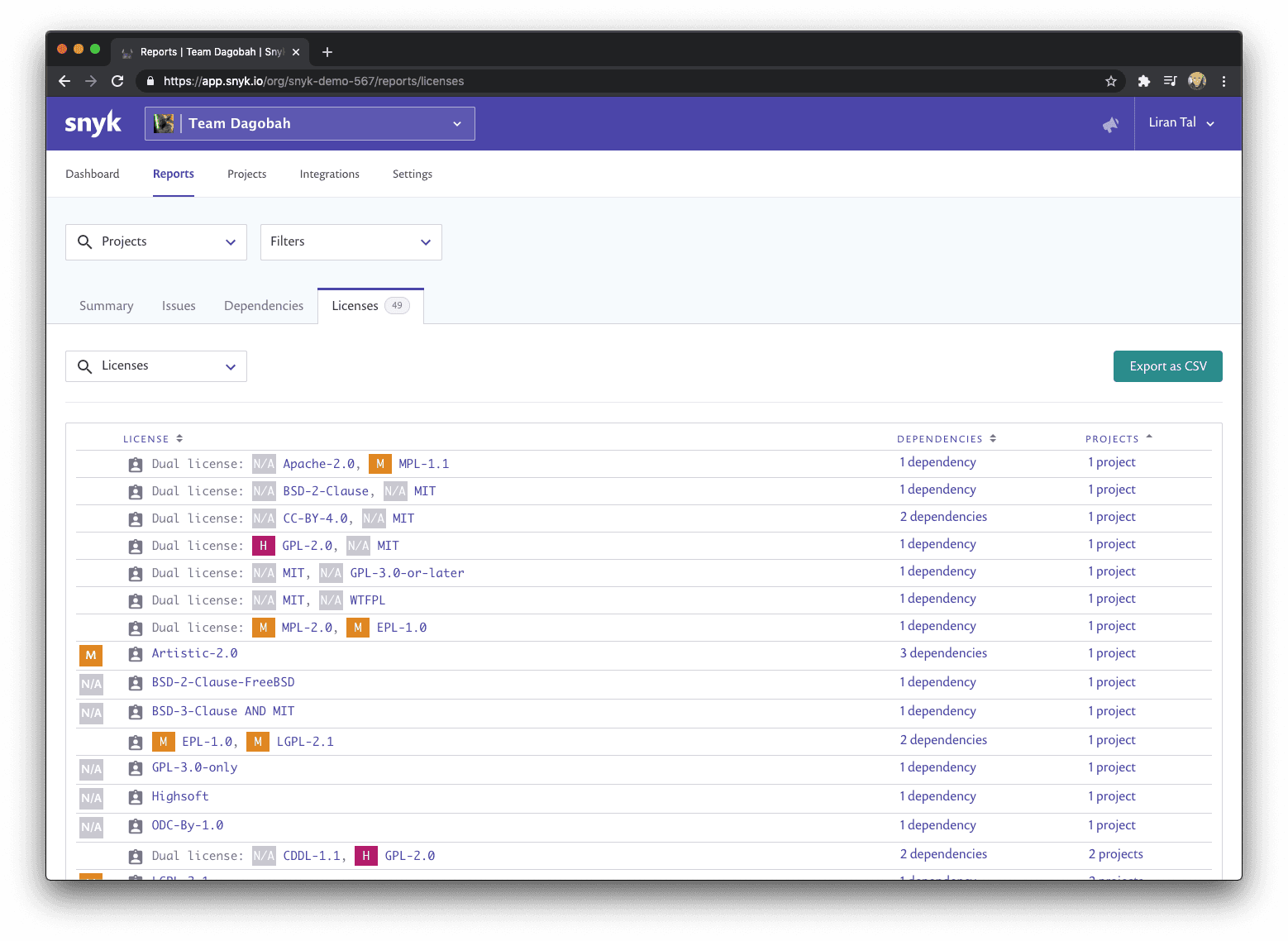1288x941 pixels.
Task: Open 2 dependencies link for CC-BY-4.0 row
Action: [943, 517]
